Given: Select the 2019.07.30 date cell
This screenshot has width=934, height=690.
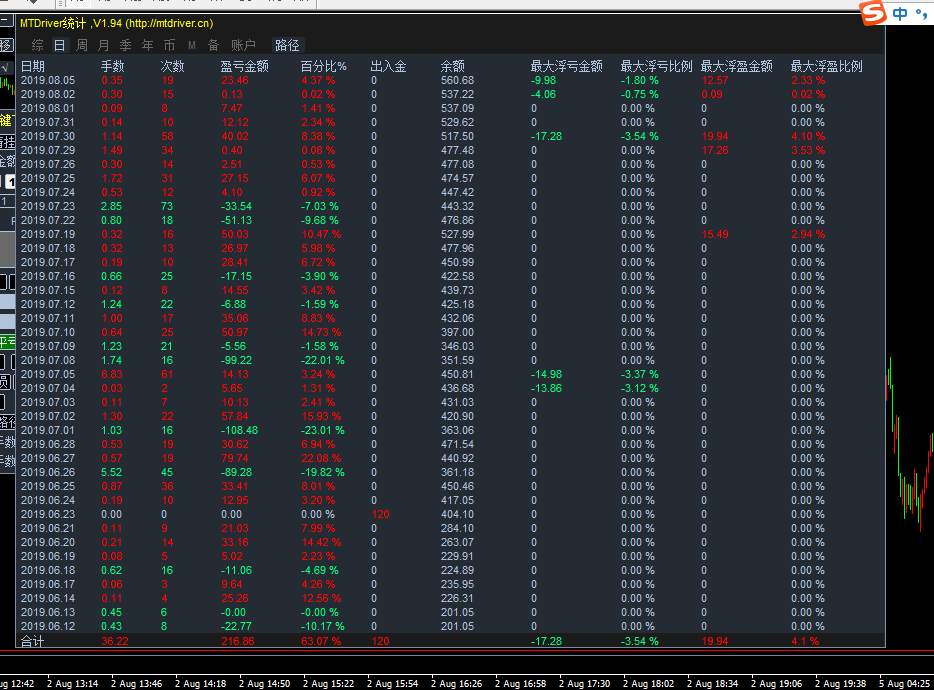Looking at the screenshot, I should point(48,136).
